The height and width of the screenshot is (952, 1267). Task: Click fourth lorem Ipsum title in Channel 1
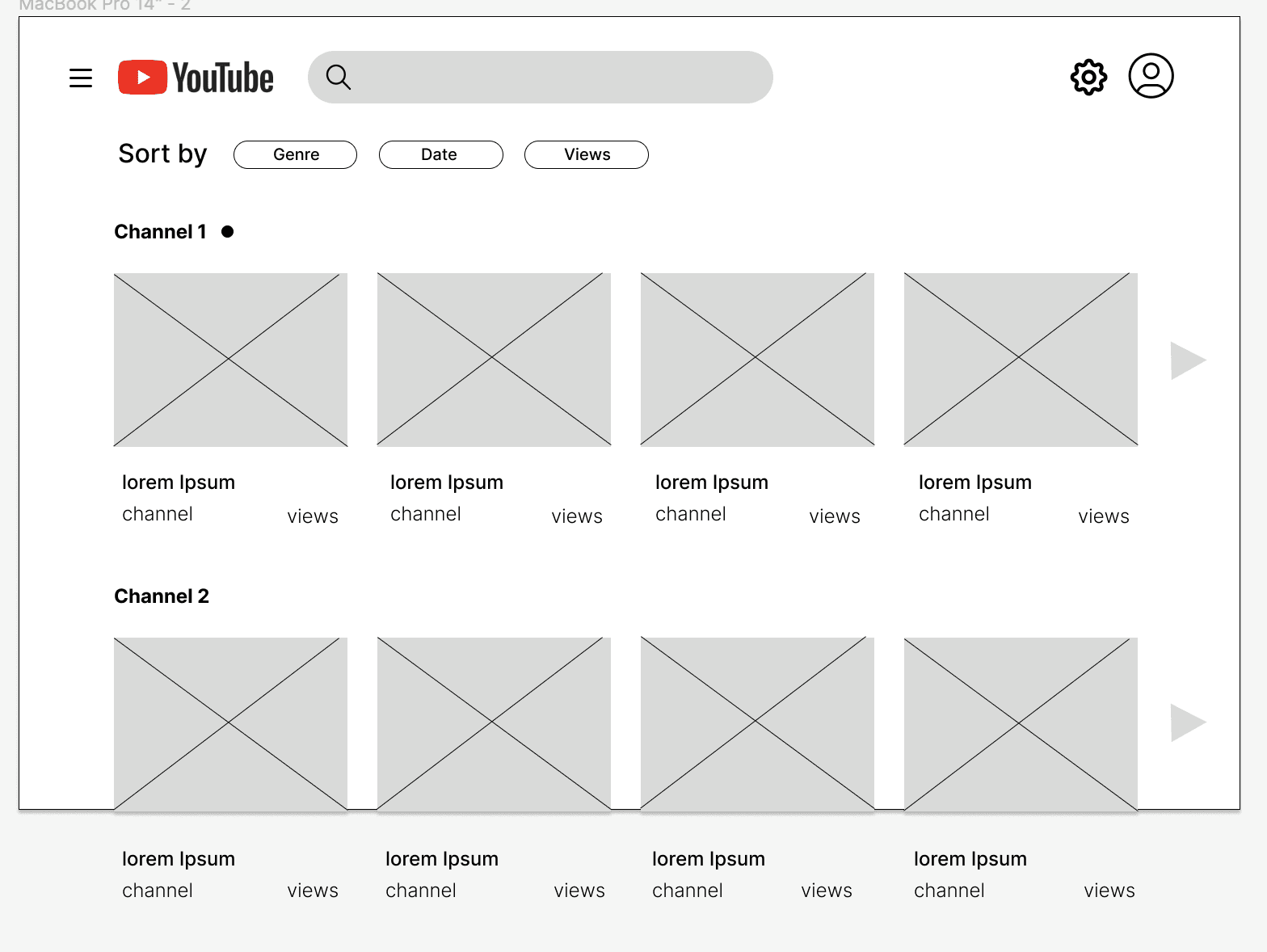click(975, 483)
